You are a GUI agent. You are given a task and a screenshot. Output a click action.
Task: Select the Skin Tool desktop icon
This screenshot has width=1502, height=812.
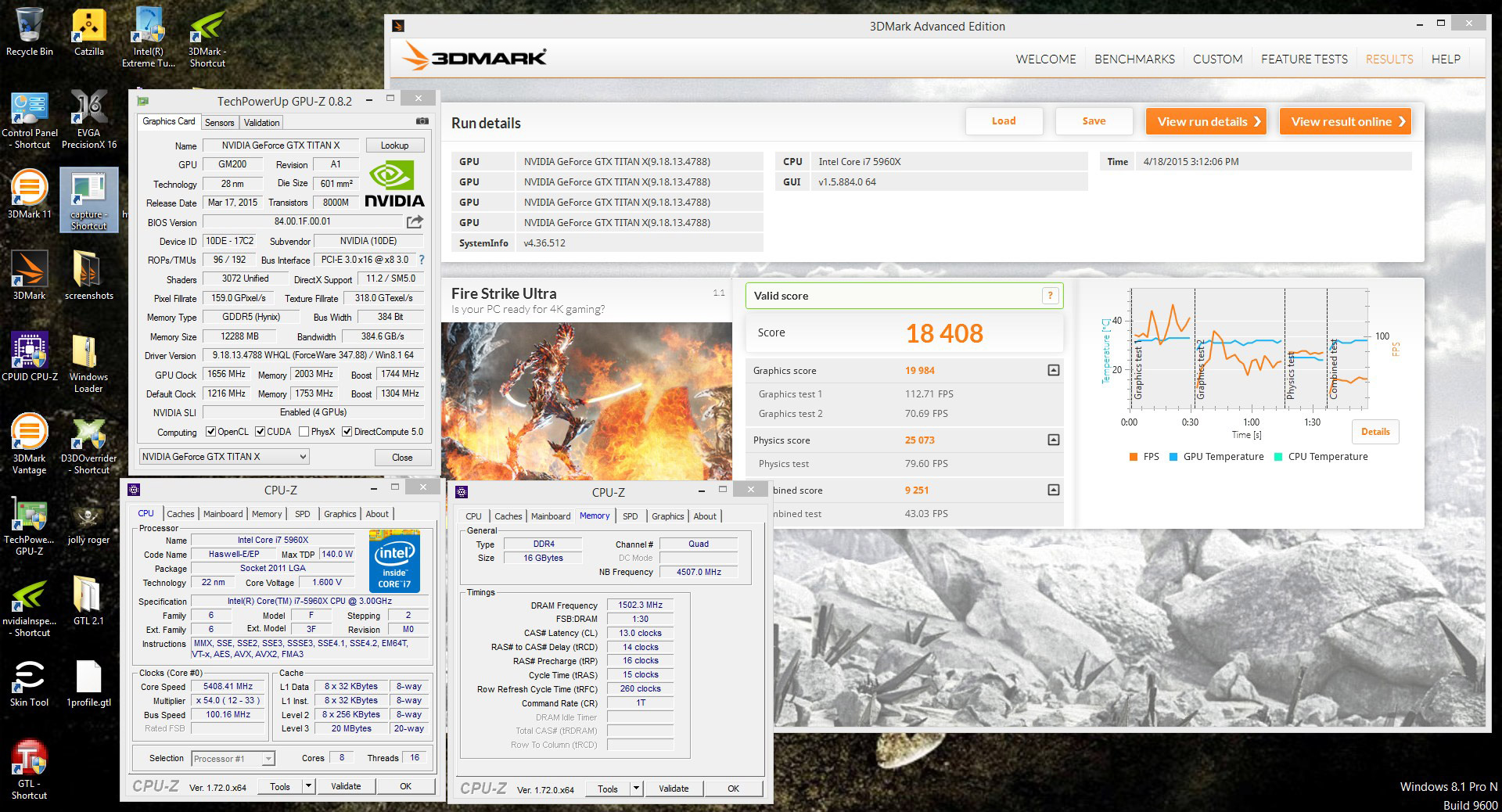(x=30, y=682)
